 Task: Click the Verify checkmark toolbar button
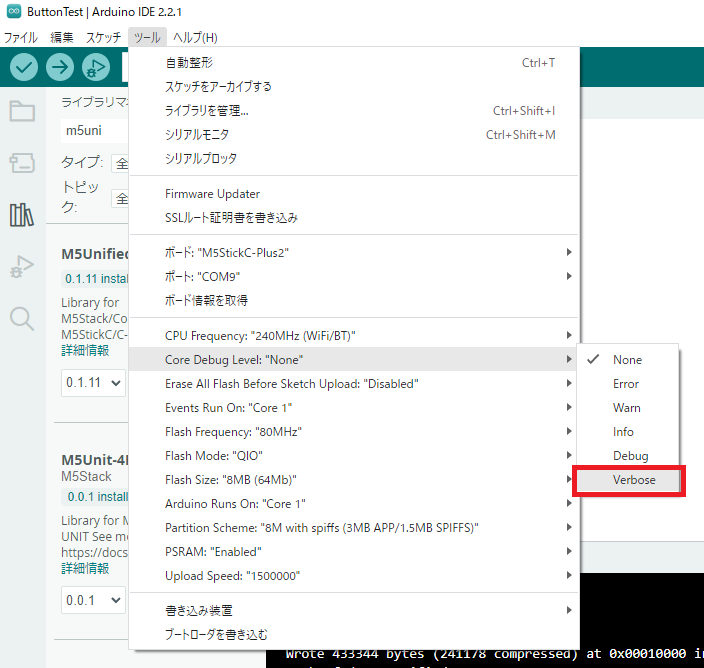[x=24, y=67]
